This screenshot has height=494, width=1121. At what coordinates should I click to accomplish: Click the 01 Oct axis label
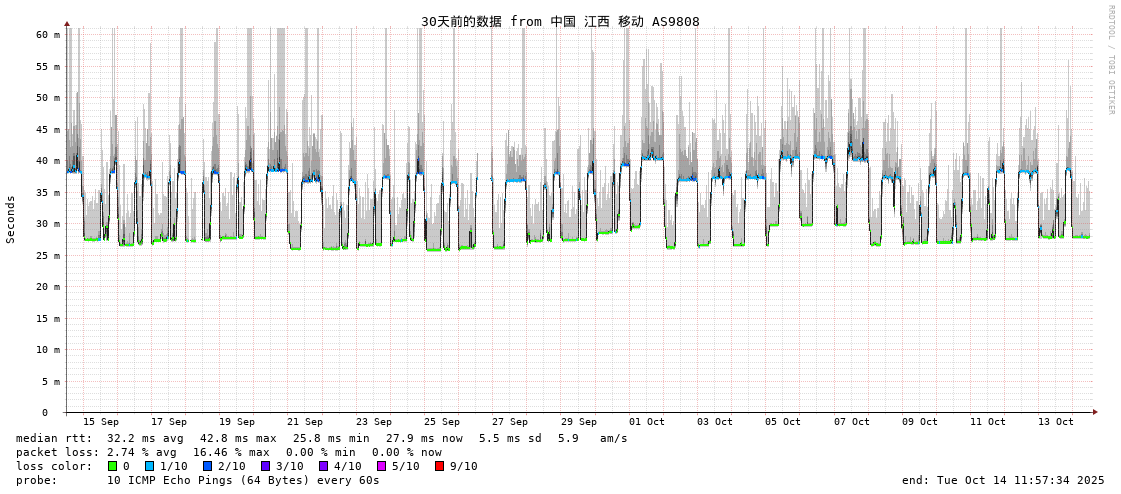pos(647,422)
